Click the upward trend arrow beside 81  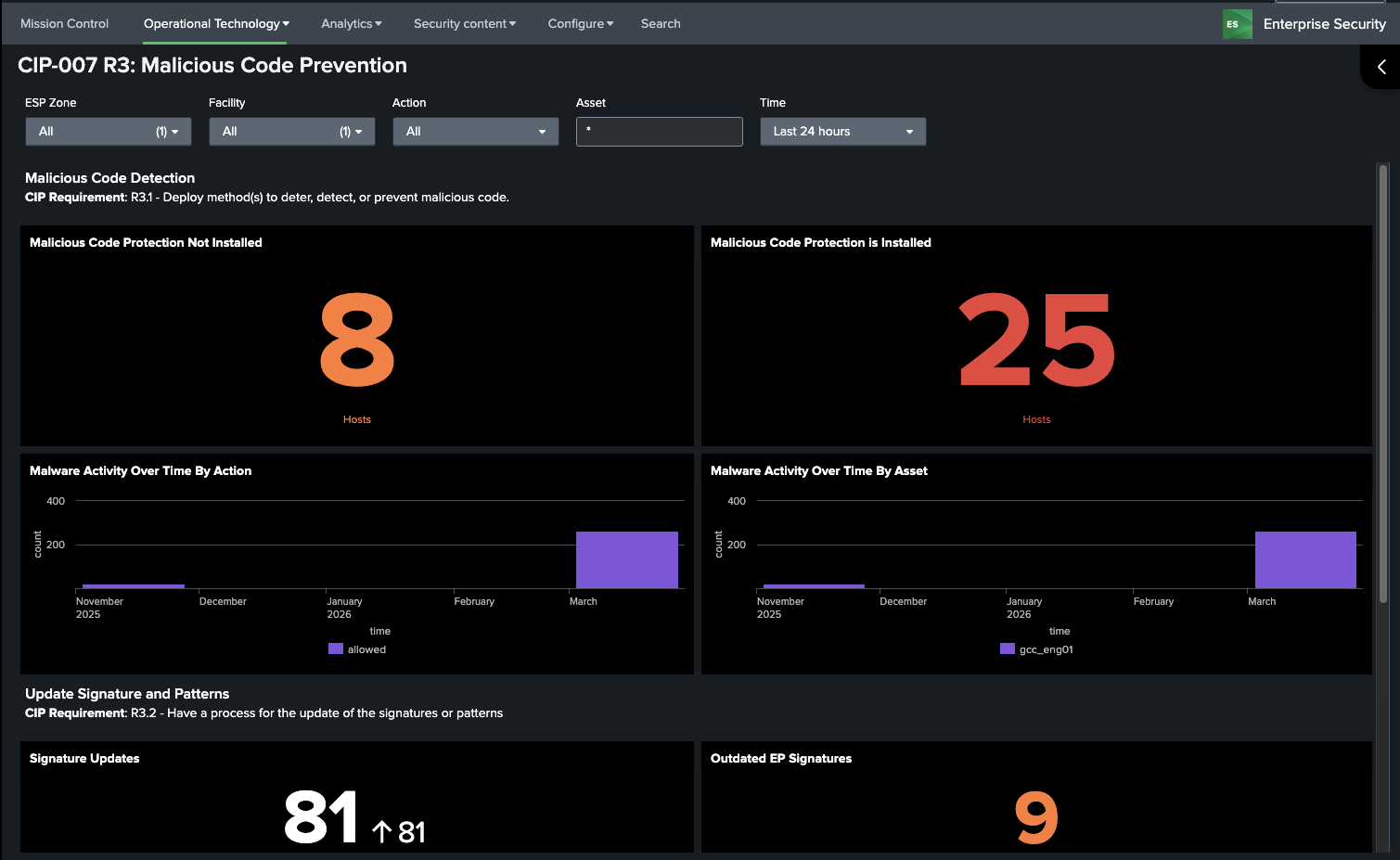[381, 831]
